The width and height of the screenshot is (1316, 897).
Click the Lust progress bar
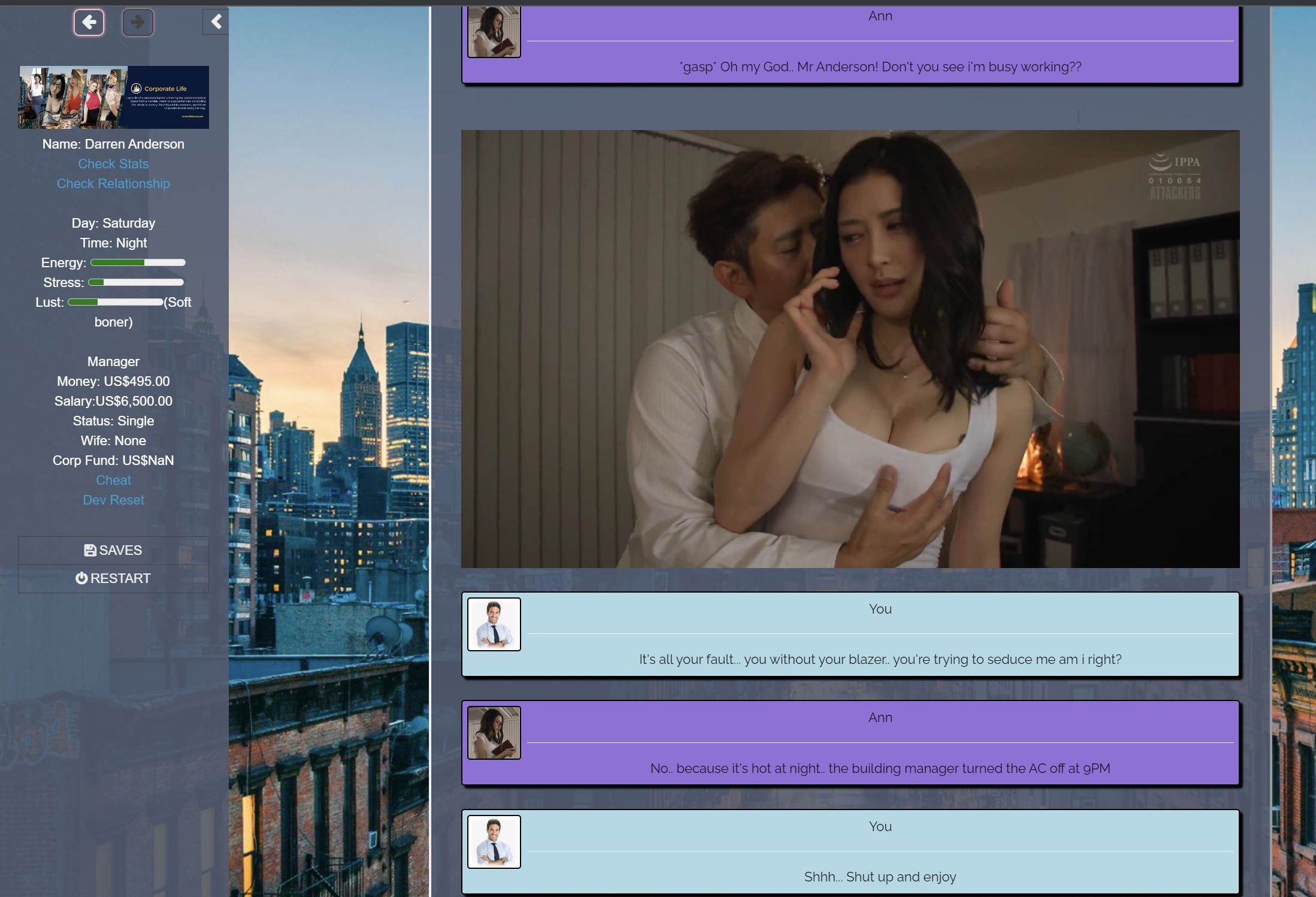click(x=115, y=302)
